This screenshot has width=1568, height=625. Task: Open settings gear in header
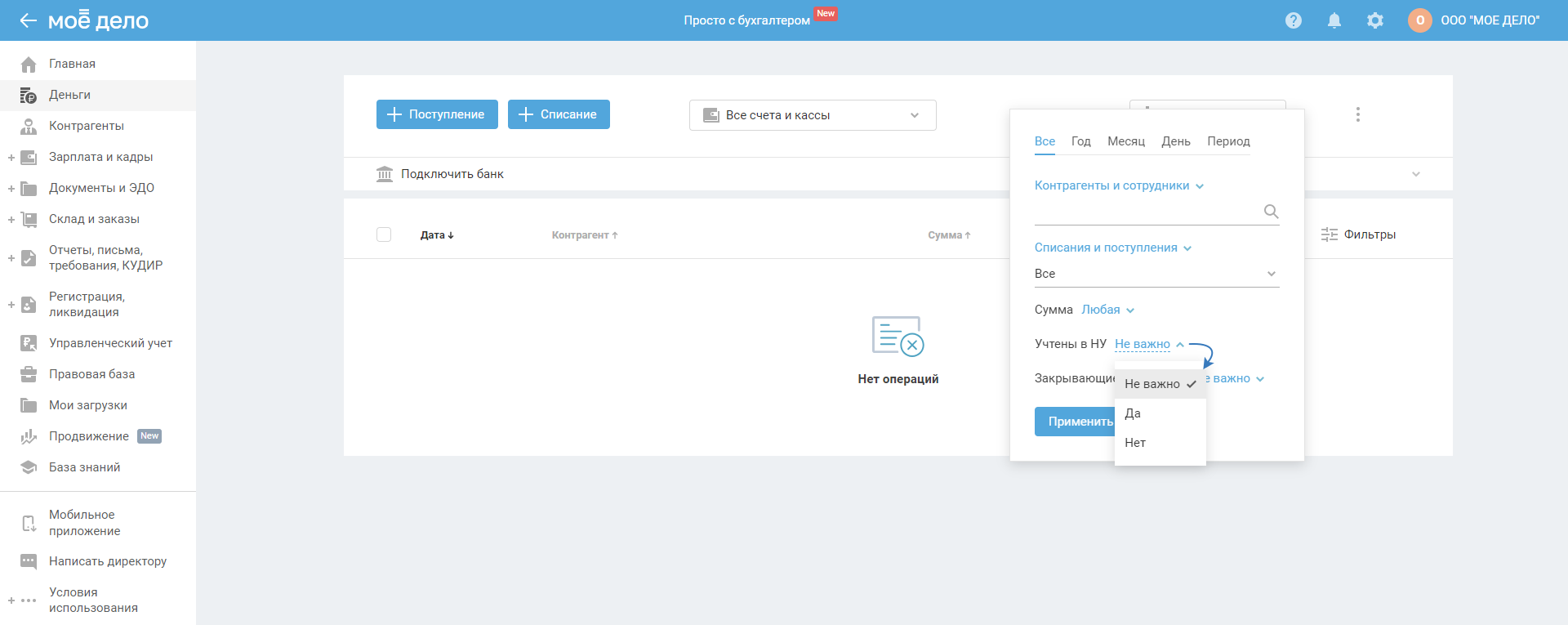coord(1375,20)
